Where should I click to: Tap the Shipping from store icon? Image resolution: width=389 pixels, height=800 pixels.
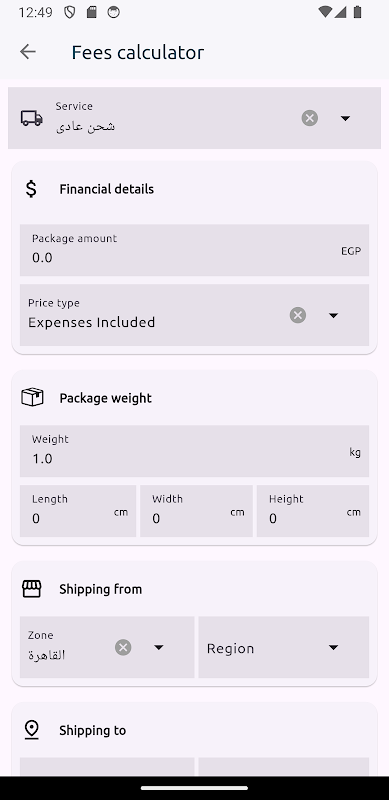point(32,589)
